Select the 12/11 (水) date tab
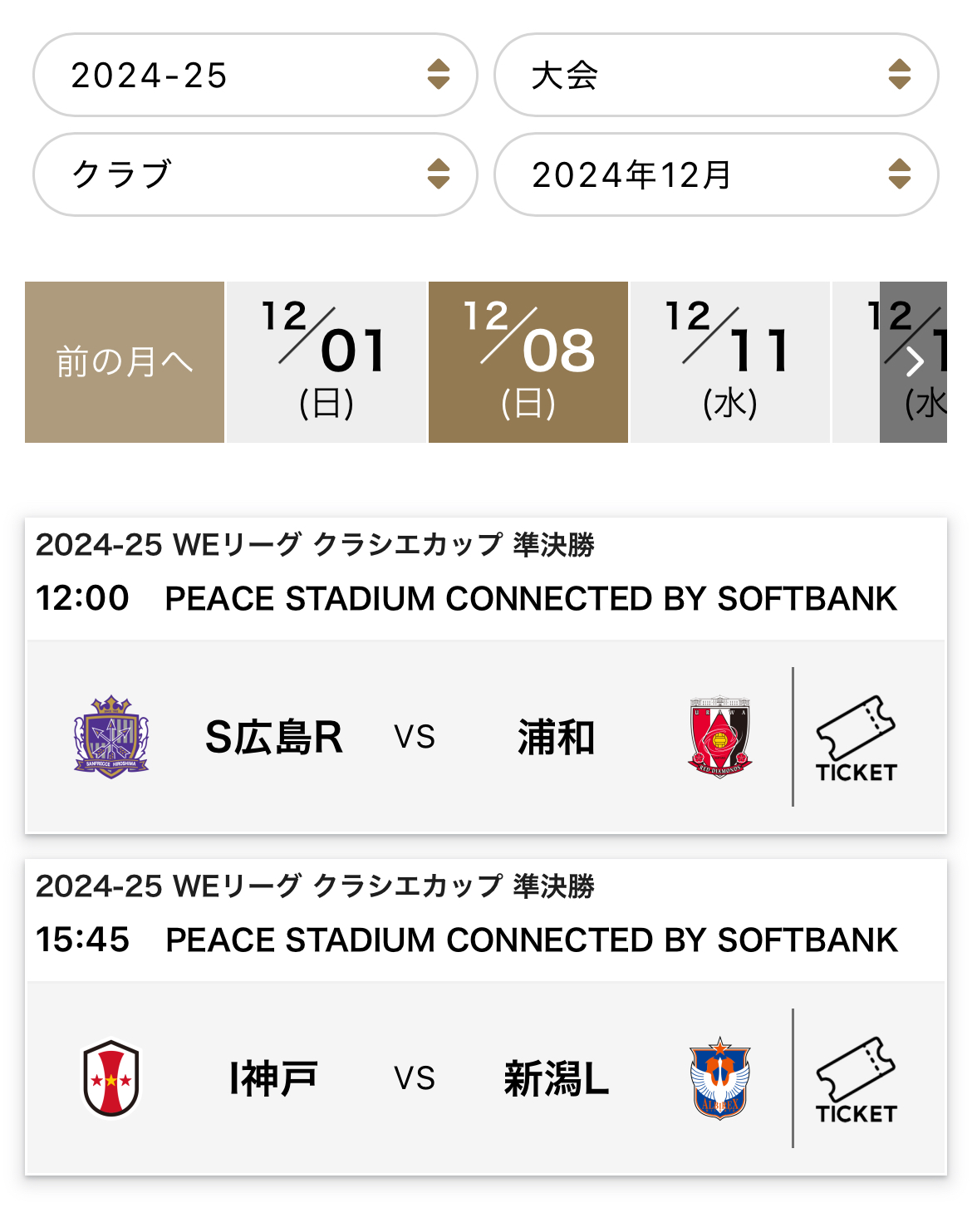 click(730, 362)
